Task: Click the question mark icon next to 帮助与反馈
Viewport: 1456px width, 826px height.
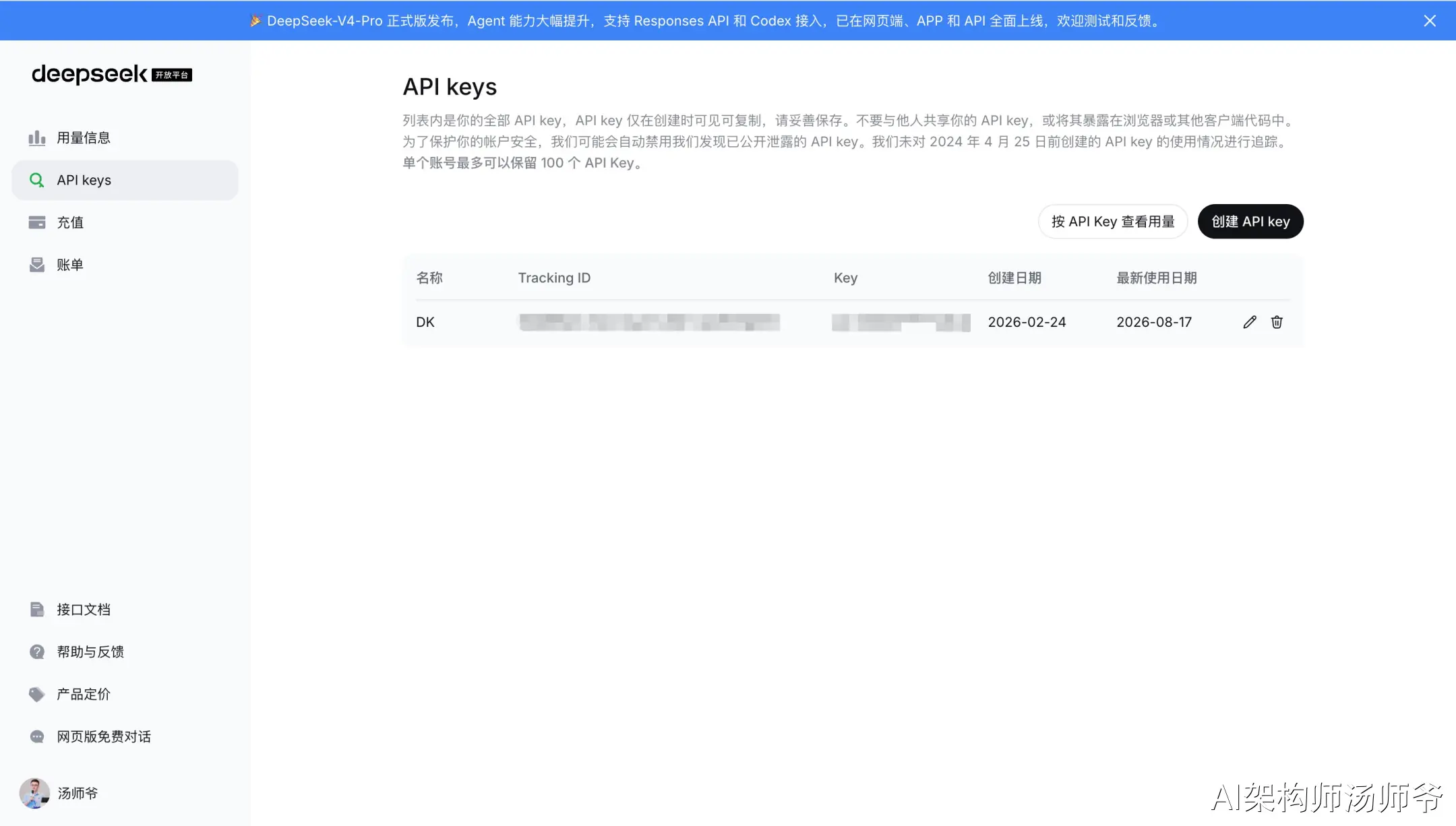Action: pos(37,652)
